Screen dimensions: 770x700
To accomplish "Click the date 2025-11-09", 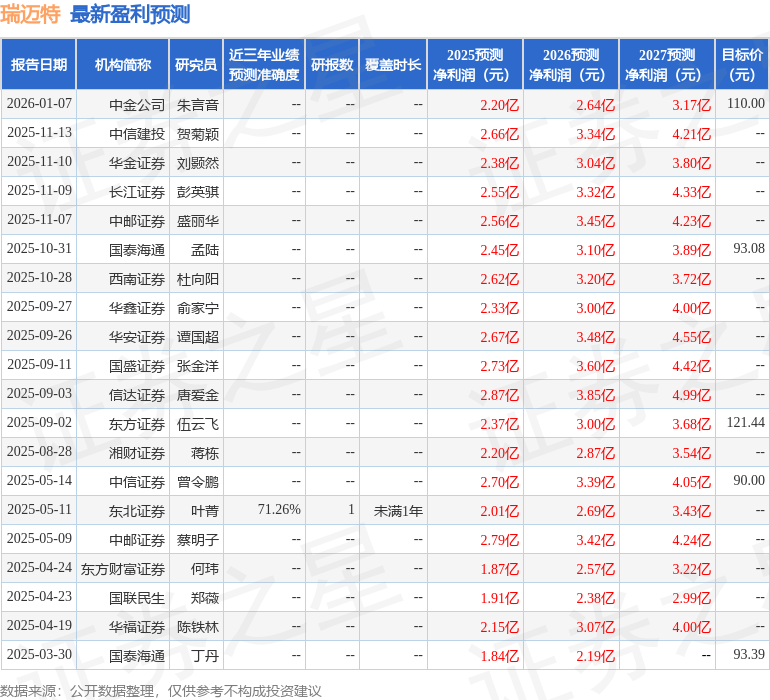I will [x=39, y=191].
